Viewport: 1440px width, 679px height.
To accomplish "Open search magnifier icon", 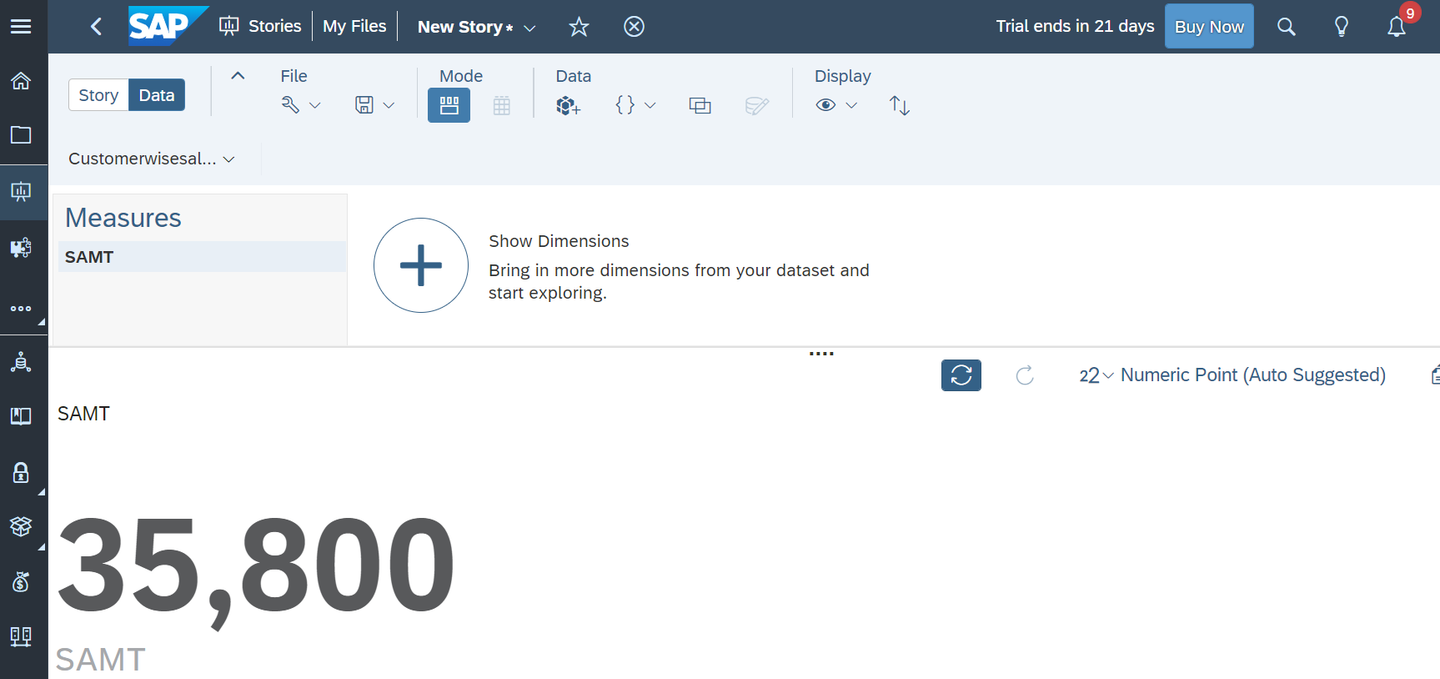I will click(1287, 27).
